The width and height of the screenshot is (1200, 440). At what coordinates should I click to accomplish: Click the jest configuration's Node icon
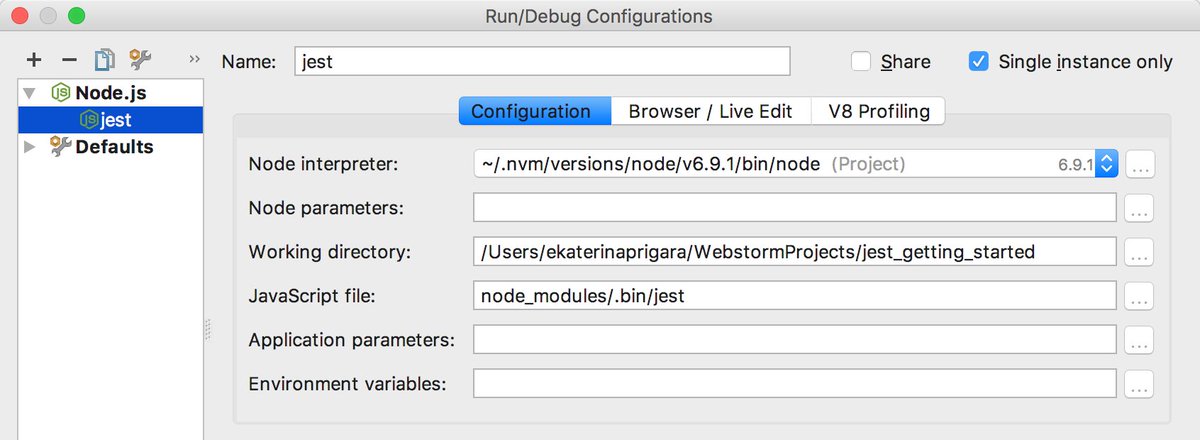89,120
